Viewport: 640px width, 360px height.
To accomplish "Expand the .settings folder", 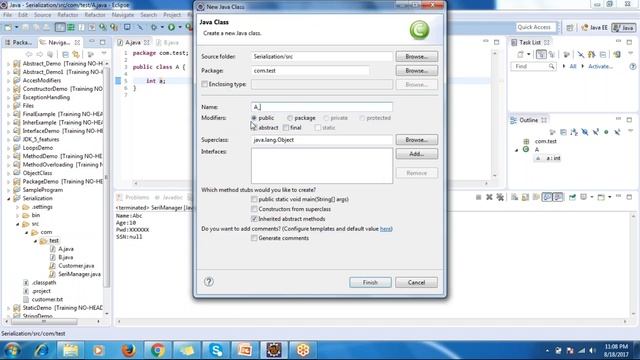I will [x=18, y=207].
